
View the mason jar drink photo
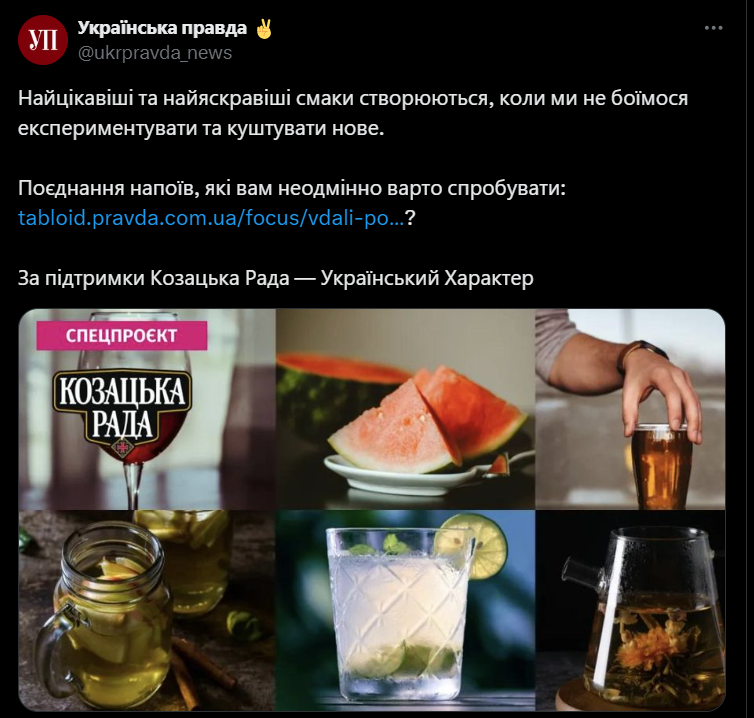(147, 610)
